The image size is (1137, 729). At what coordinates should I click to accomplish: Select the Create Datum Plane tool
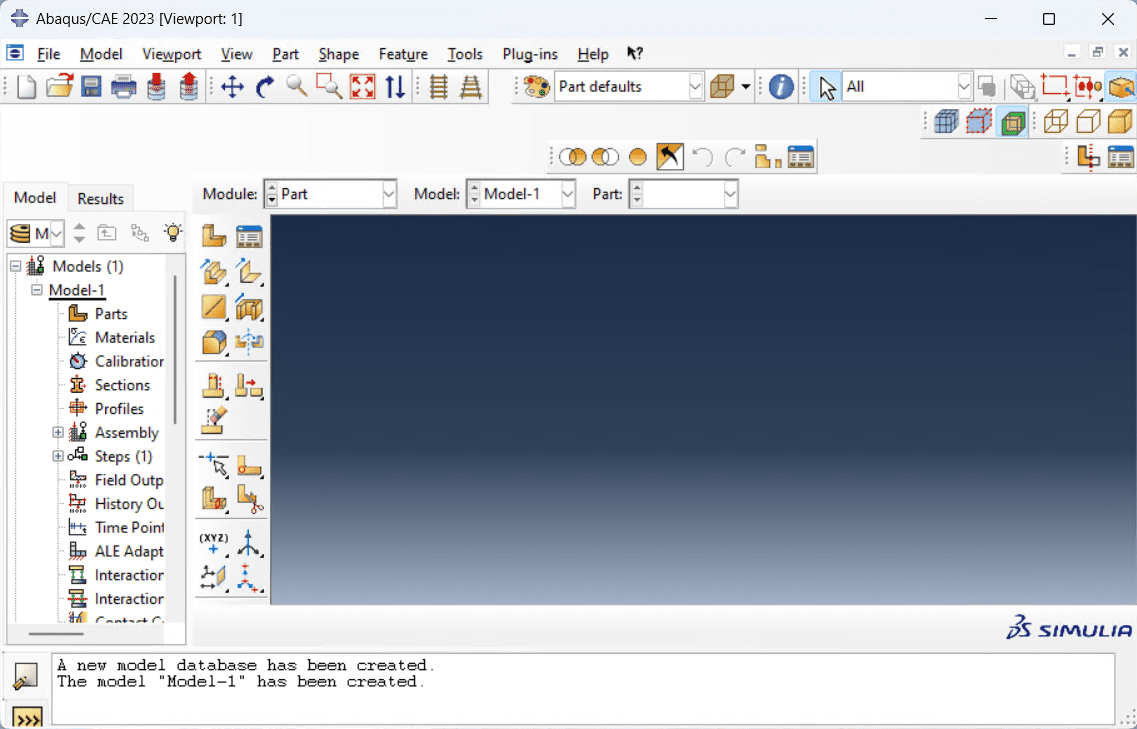pos(214,578)
